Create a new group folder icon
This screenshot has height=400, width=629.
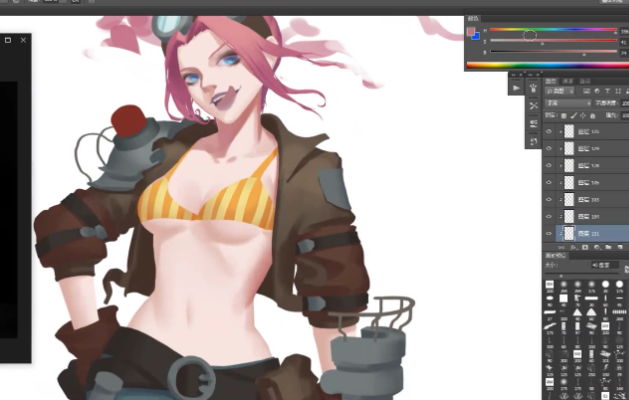(609, 247)
